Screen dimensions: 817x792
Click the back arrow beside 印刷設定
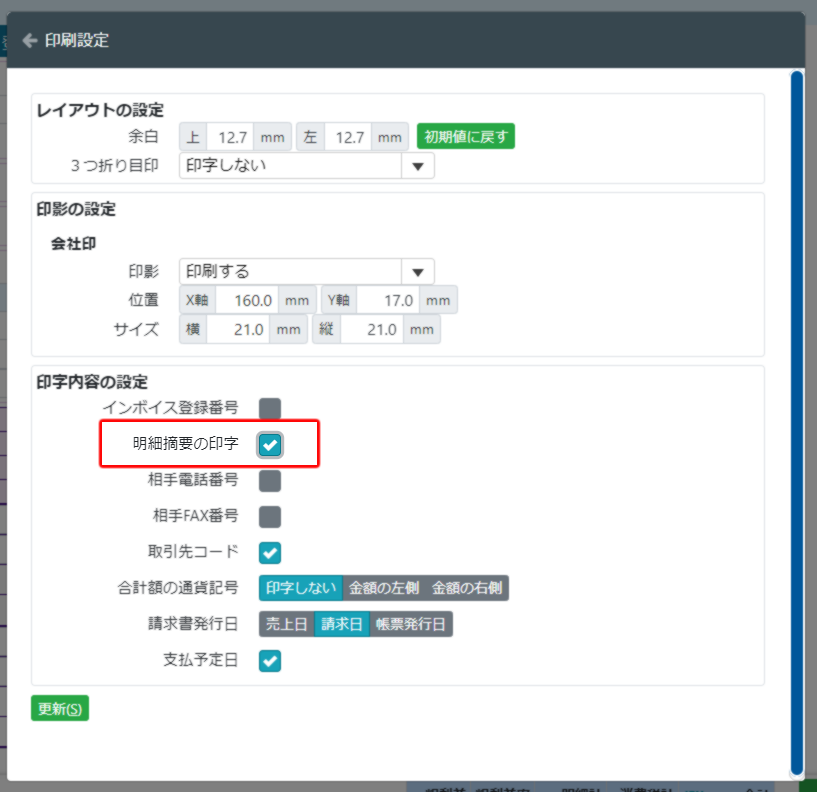28,41
